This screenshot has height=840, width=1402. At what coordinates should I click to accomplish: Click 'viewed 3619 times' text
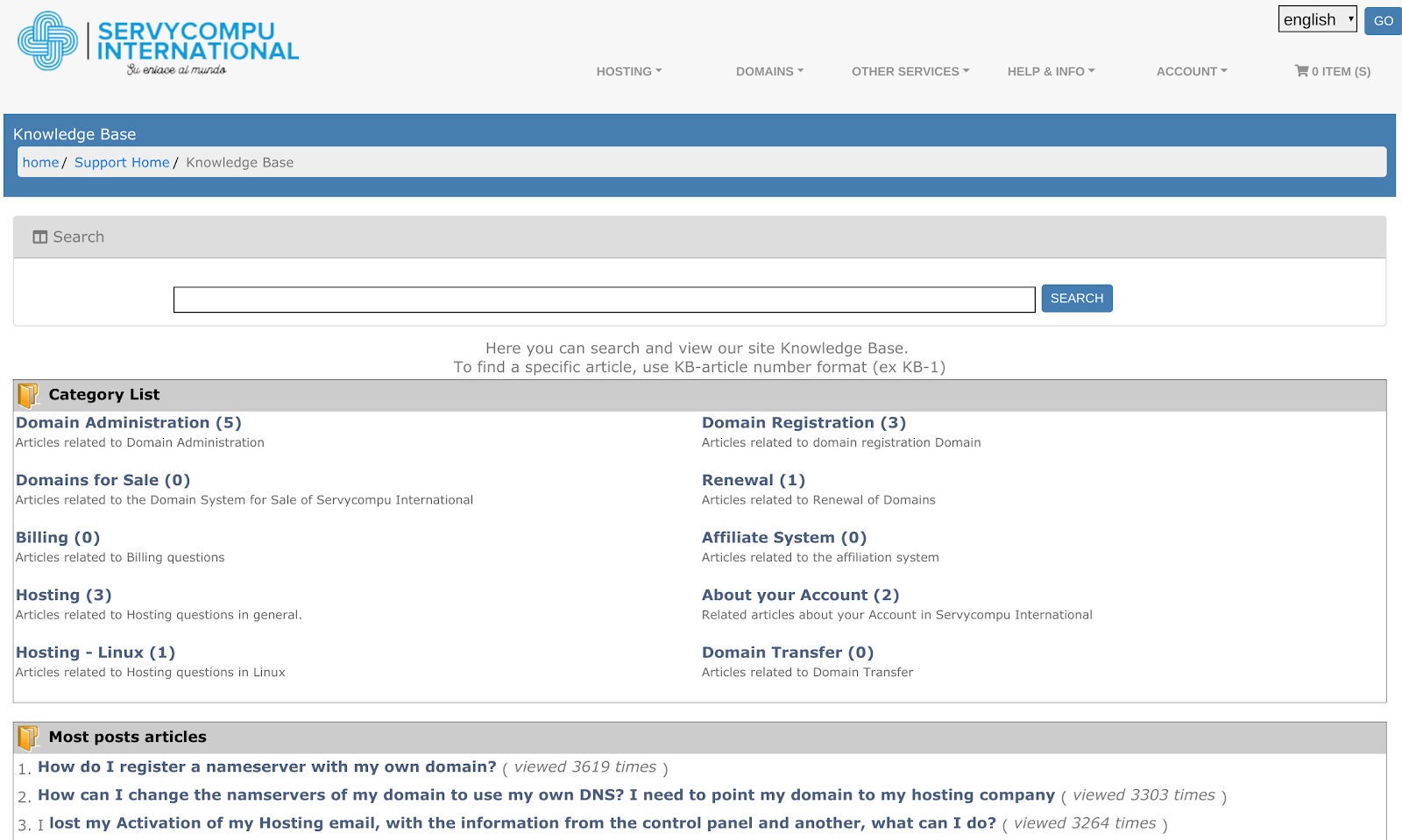pos(585,767)
